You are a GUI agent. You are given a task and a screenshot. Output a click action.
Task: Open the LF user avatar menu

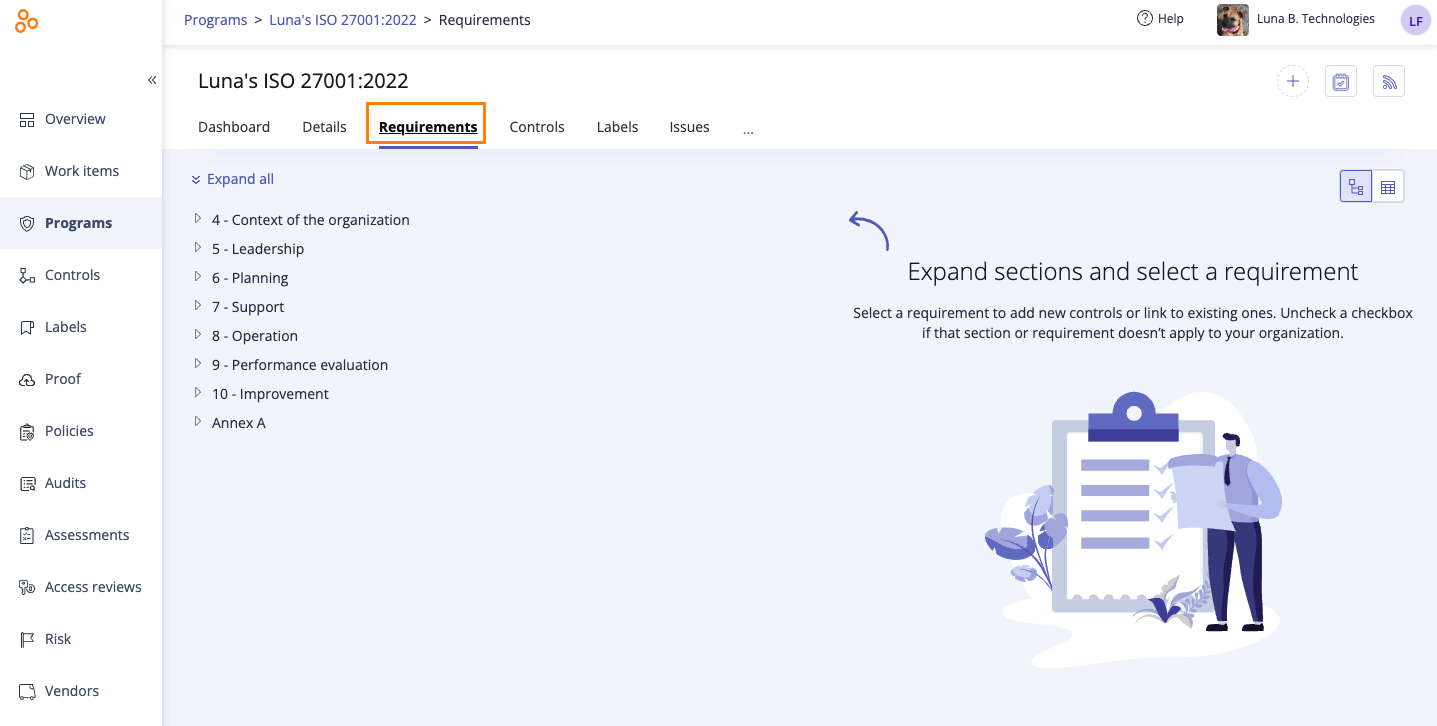[1416, 20]
